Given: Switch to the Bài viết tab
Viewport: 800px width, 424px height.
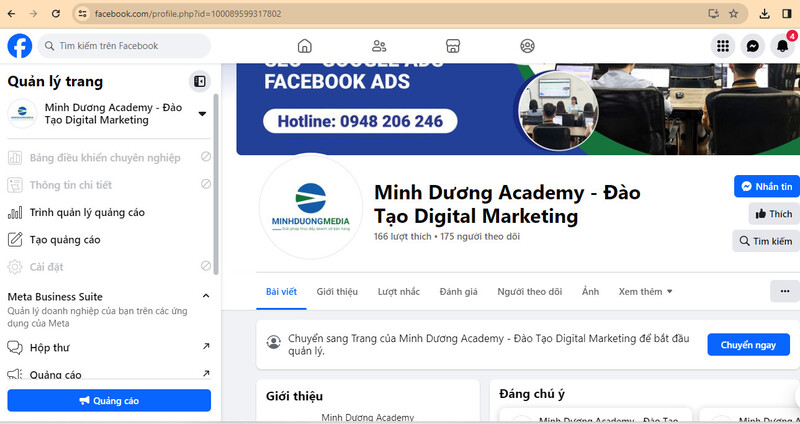Looking at the screenshot, I should click(x=281, y=292).
